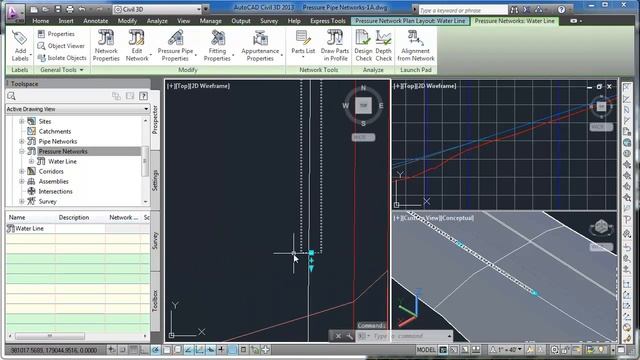Image resolution: width=640 pixels, height=360 pixels.
Task: Open Properties from General Tools panel
Action: (56, 34)
